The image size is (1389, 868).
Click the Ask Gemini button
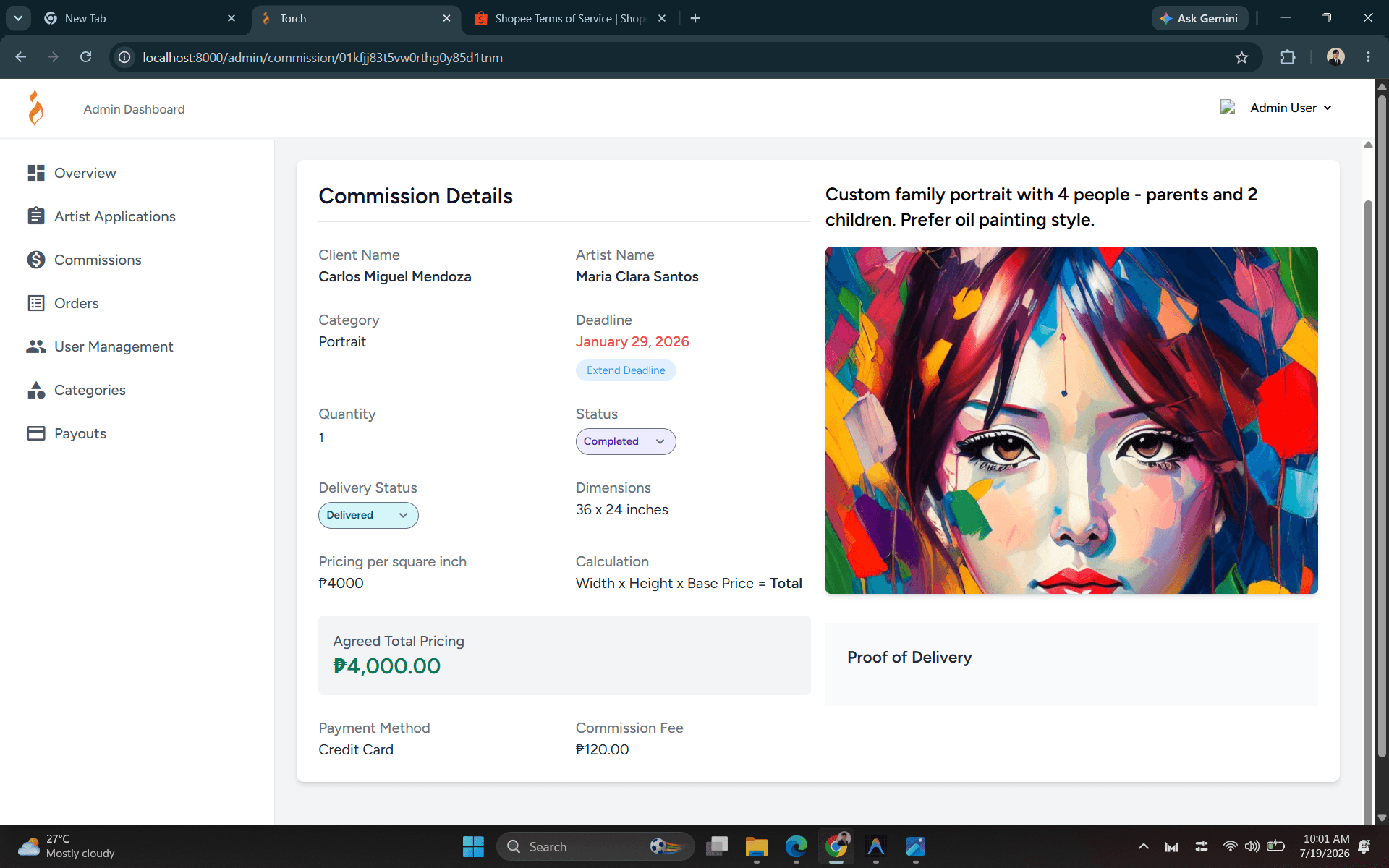pyautogui.click(x=1199, y=18)
